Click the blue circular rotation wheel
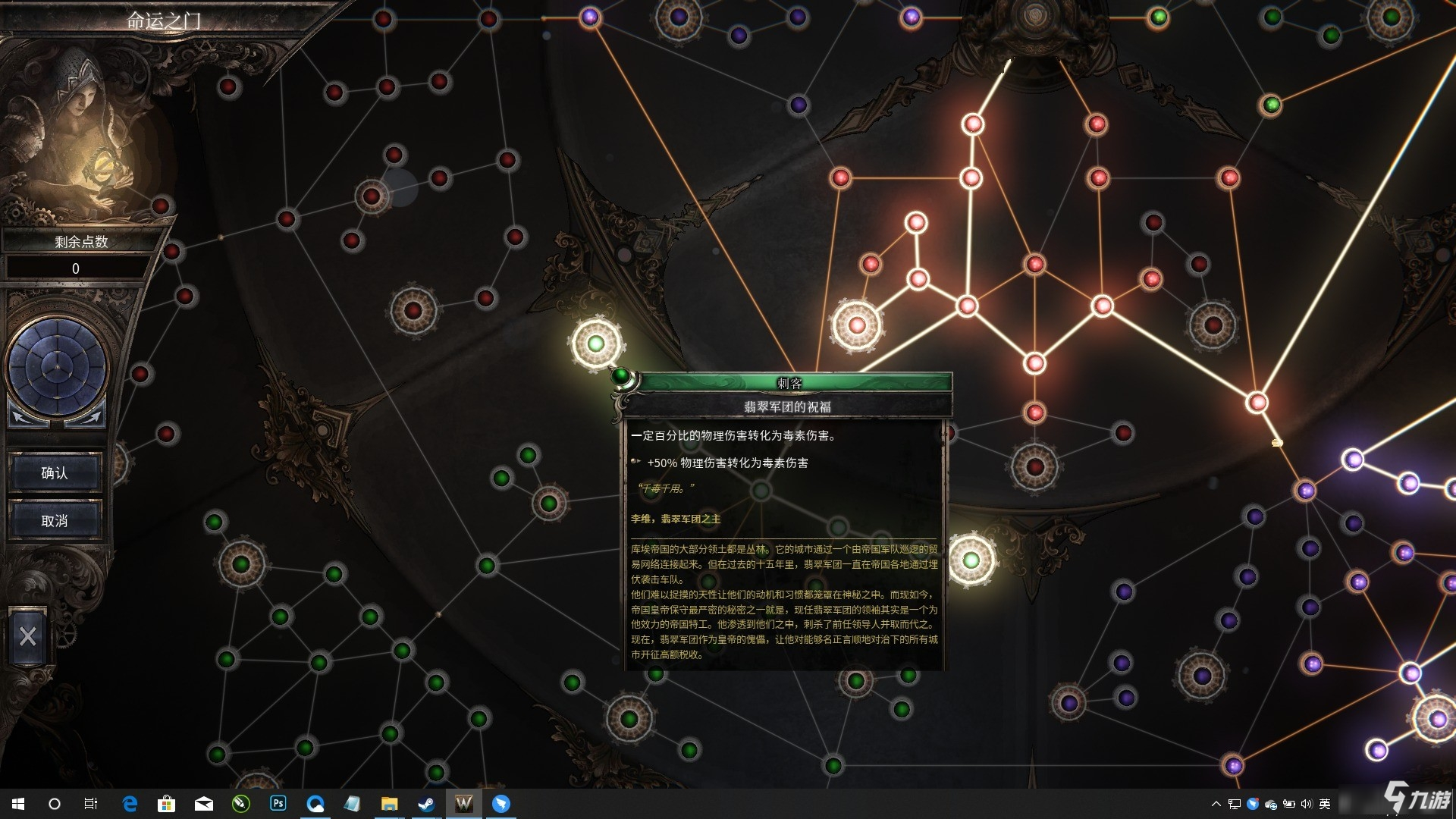1456x819 pixels. (57, 367)
